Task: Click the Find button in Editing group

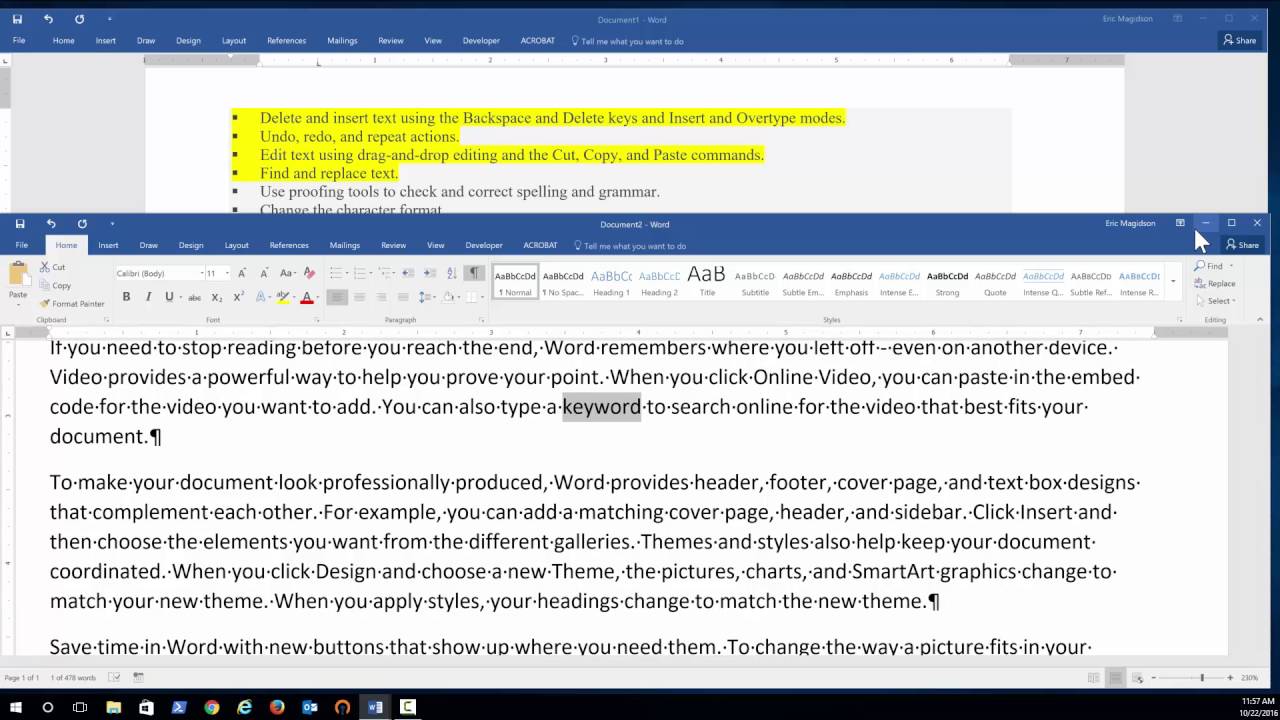Action: (x=1210, y=266)
